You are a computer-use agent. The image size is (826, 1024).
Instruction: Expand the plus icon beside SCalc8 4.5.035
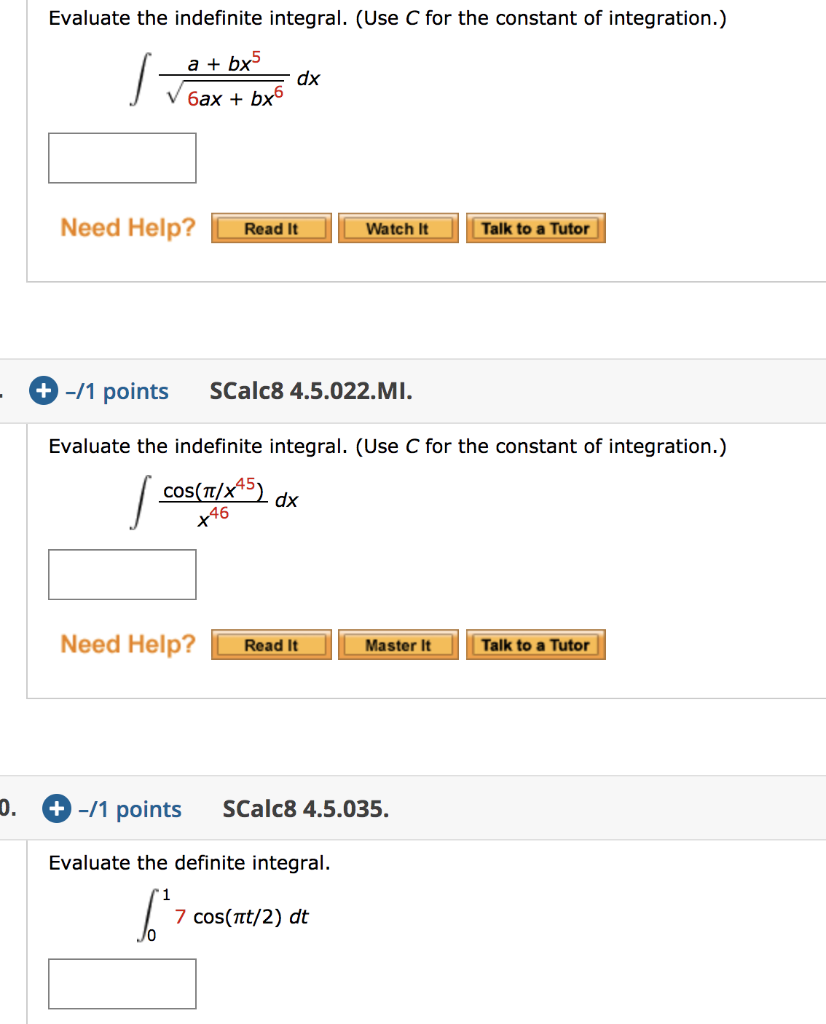56,809
